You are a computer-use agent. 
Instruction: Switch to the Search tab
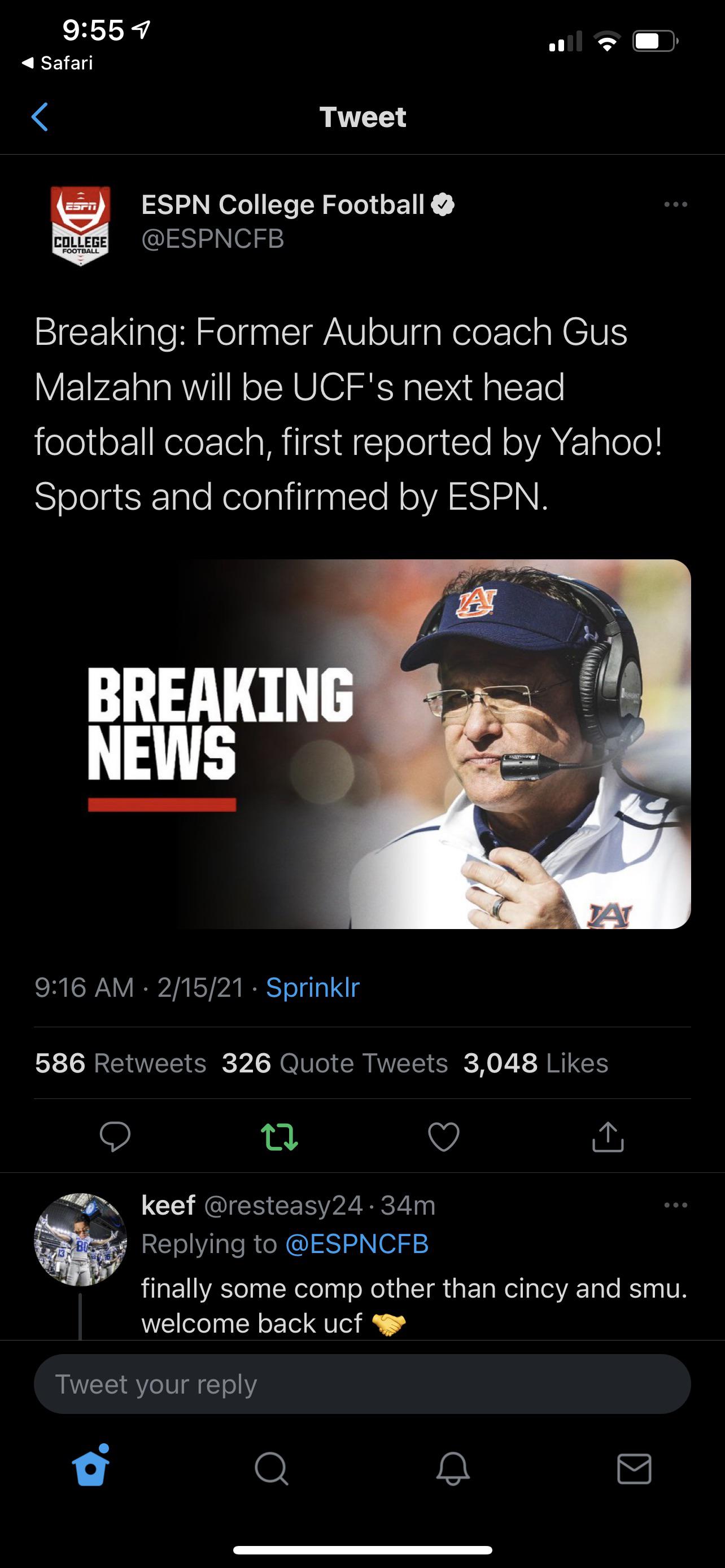click(271, 1469)
